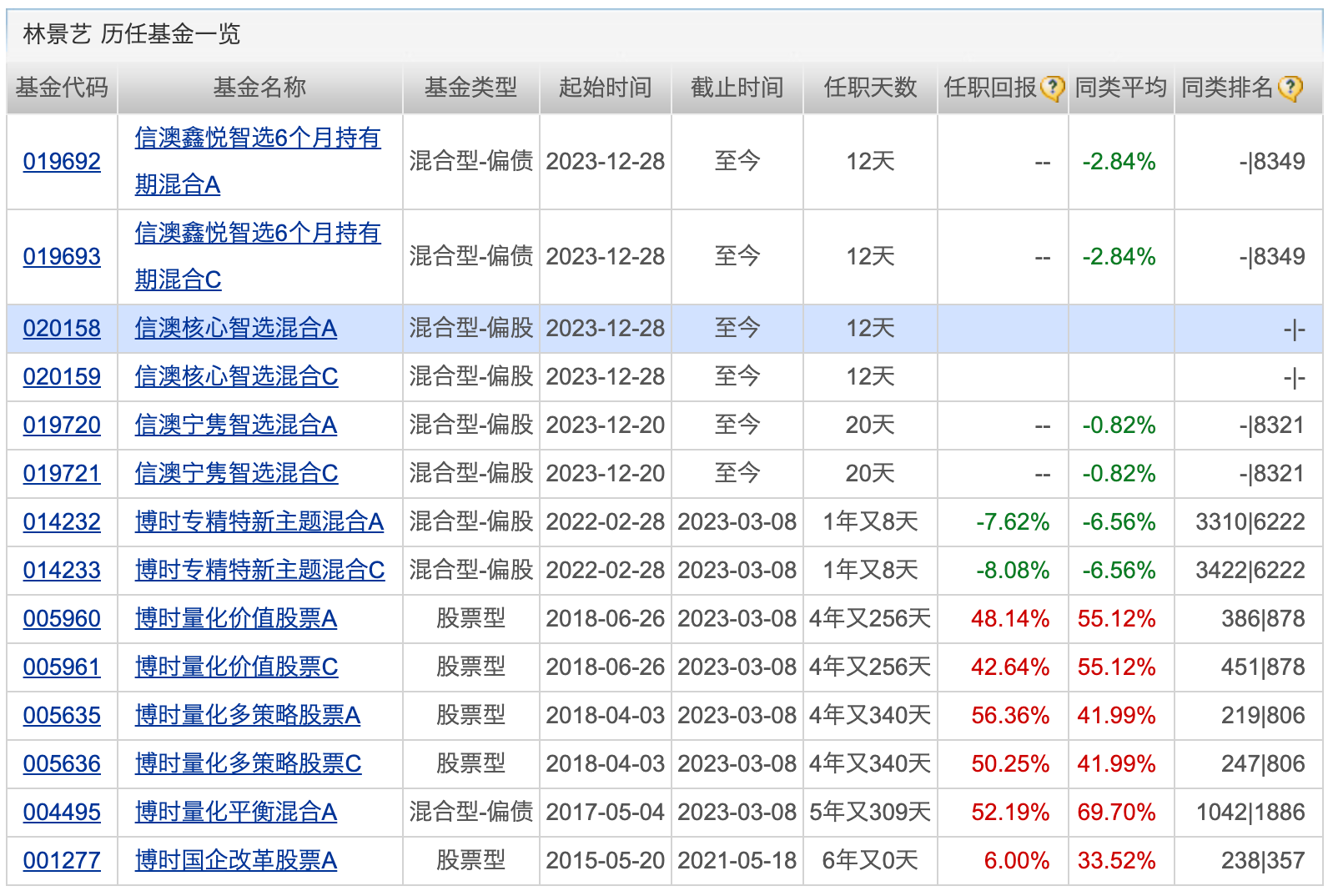Screen dimensions: 1328x896
Task: Open 信澳鑫悦智选6个月持有期混合A fund link
Action: coord(258,161)
